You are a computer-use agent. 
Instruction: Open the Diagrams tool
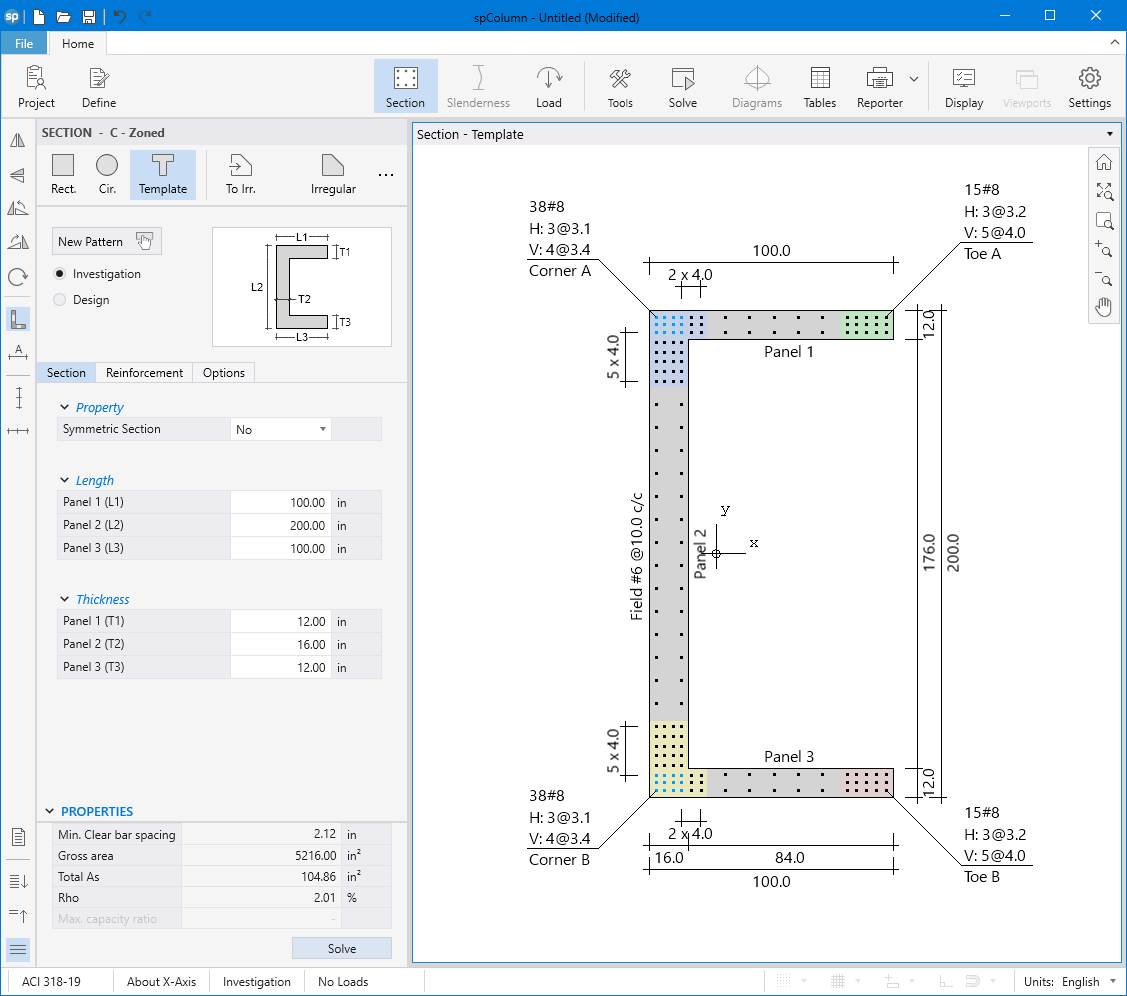pos(757,86)
